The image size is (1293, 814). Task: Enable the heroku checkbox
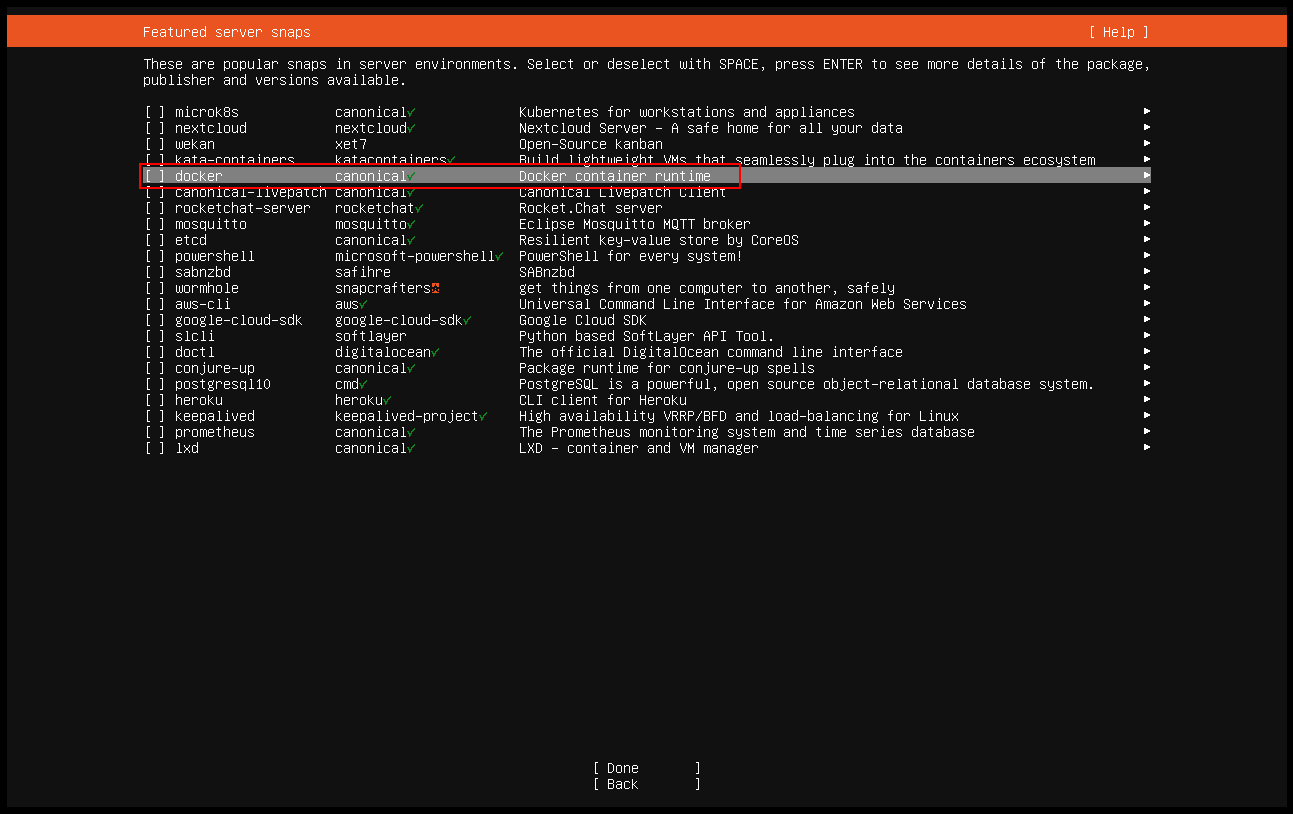click(x=155, y=400)
